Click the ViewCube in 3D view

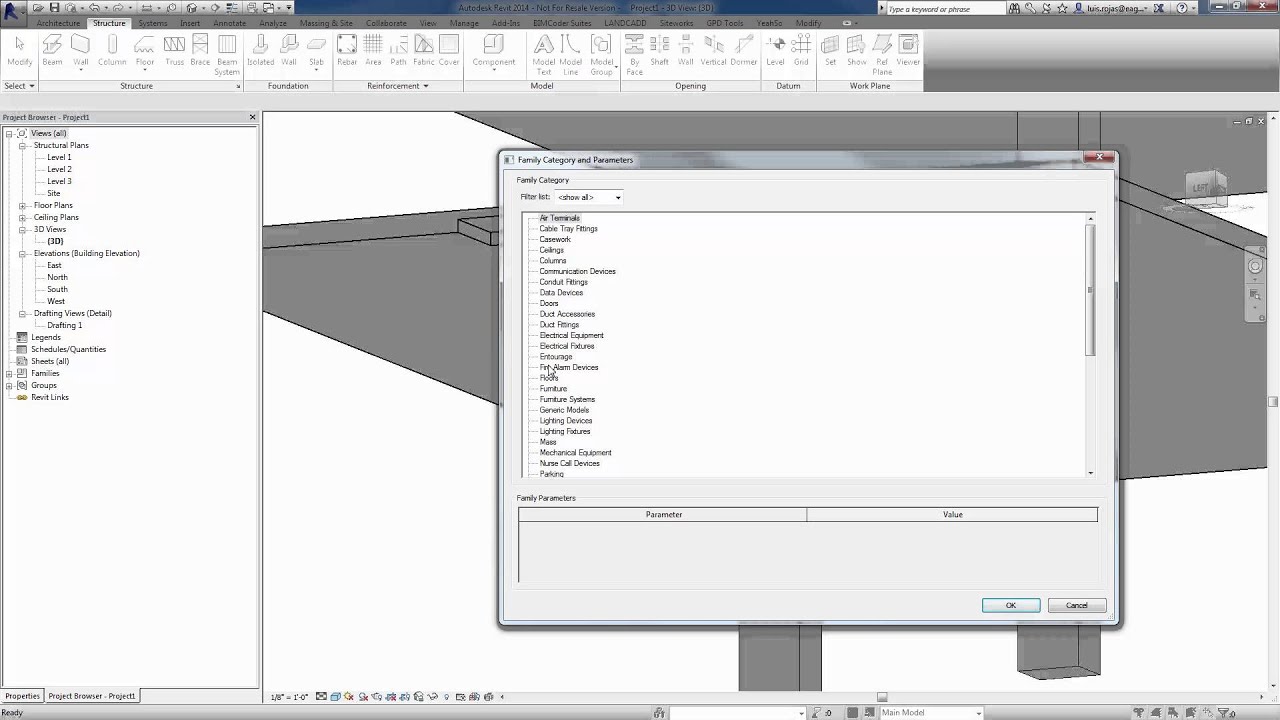click(x=1206, y=189)
